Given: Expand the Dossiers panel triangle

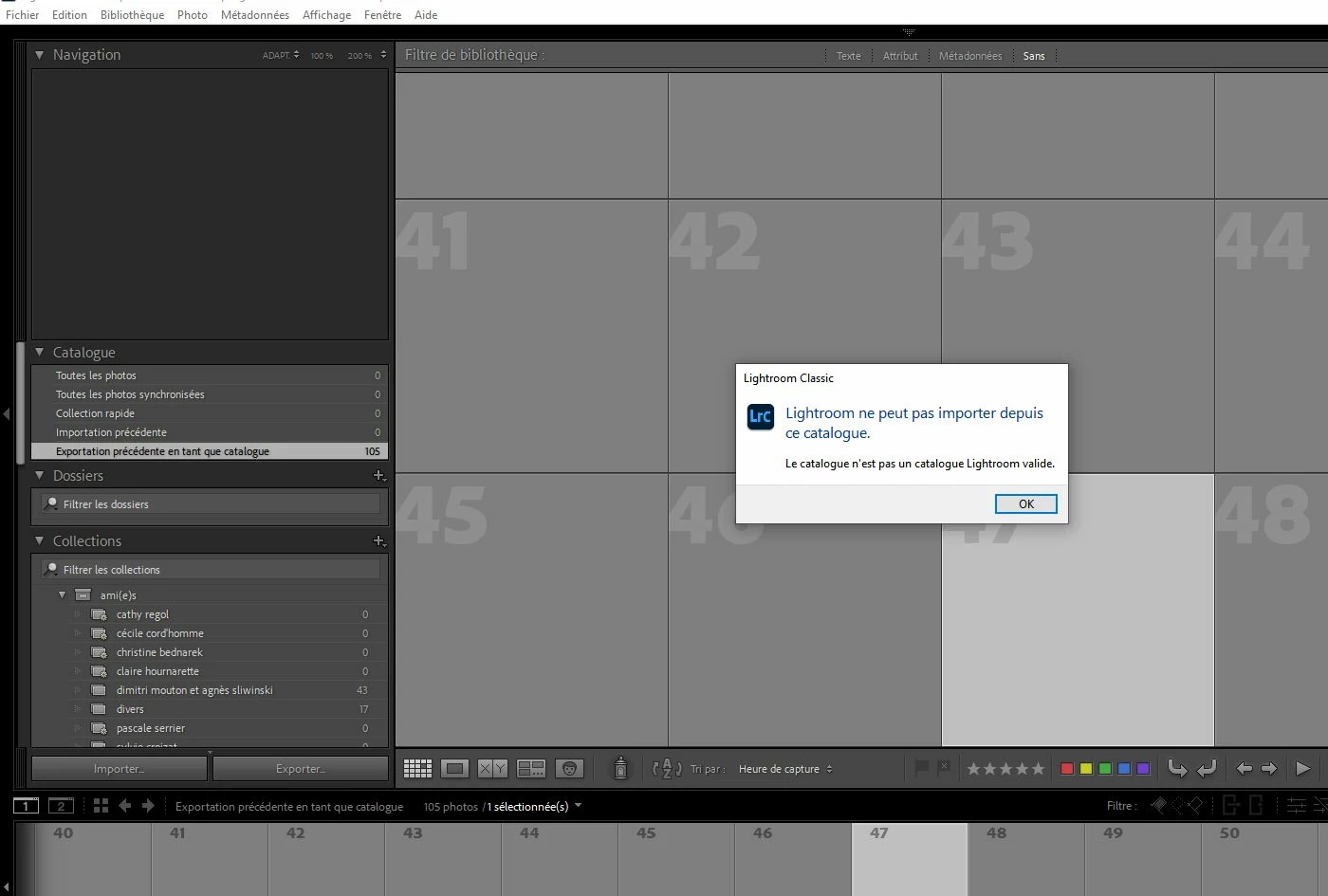Looking at the screenshot, I should pyautogui.click(x=40, y=475).
